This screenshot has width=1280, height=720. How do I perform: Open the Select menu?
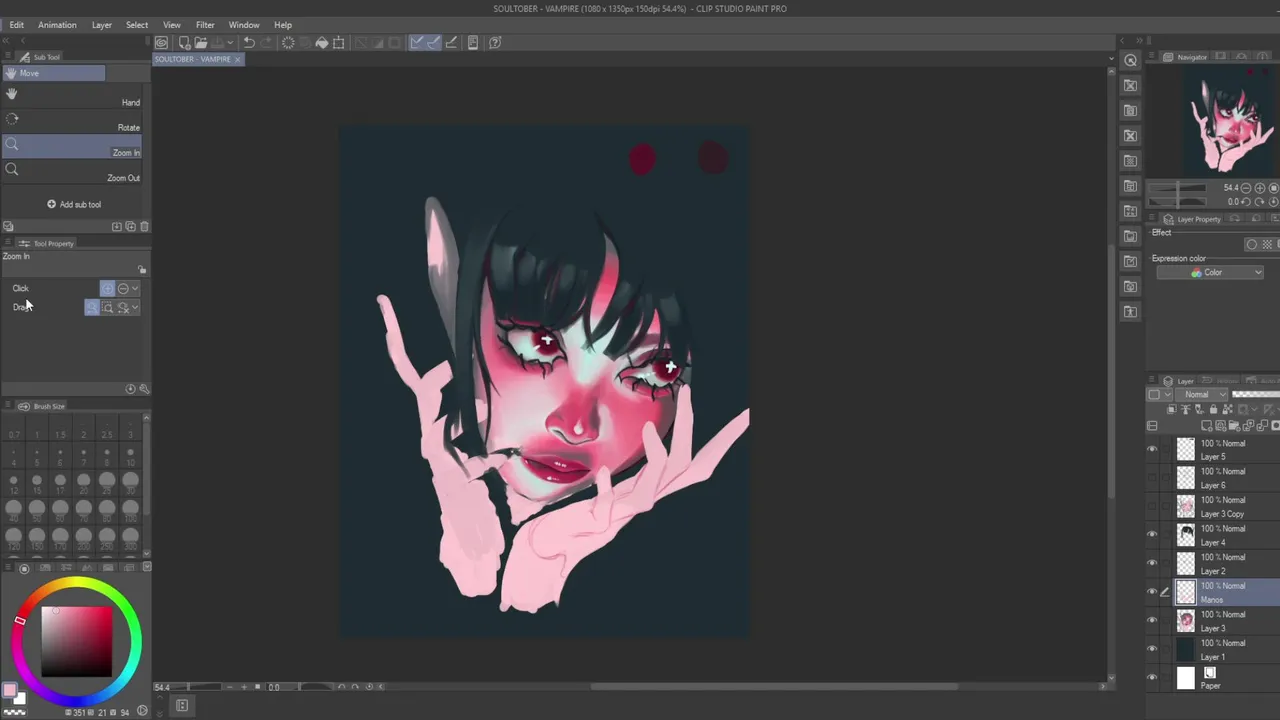(137, 25)
